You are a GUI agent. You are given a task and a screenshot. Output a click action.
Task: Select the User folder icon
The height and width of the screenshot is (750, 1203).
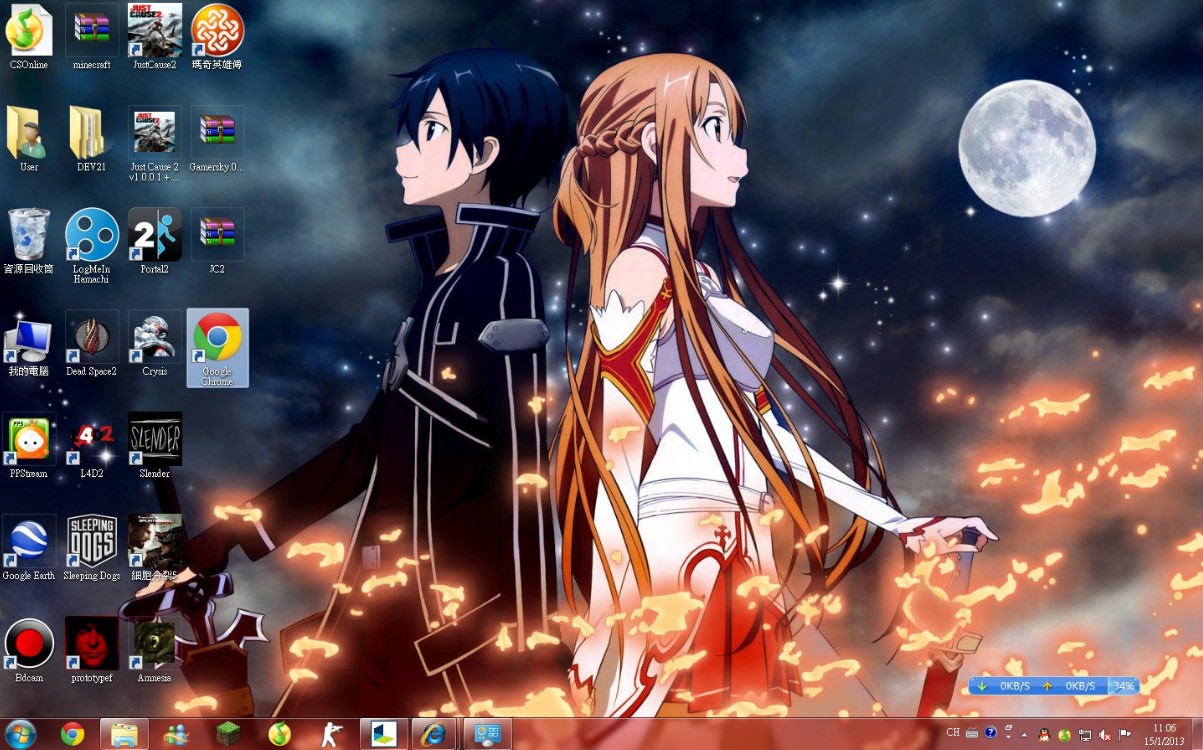click(29, 139)
